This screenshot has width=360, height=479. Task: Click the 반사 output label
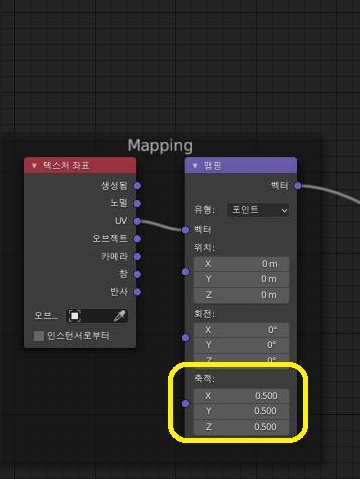[119, 292]
